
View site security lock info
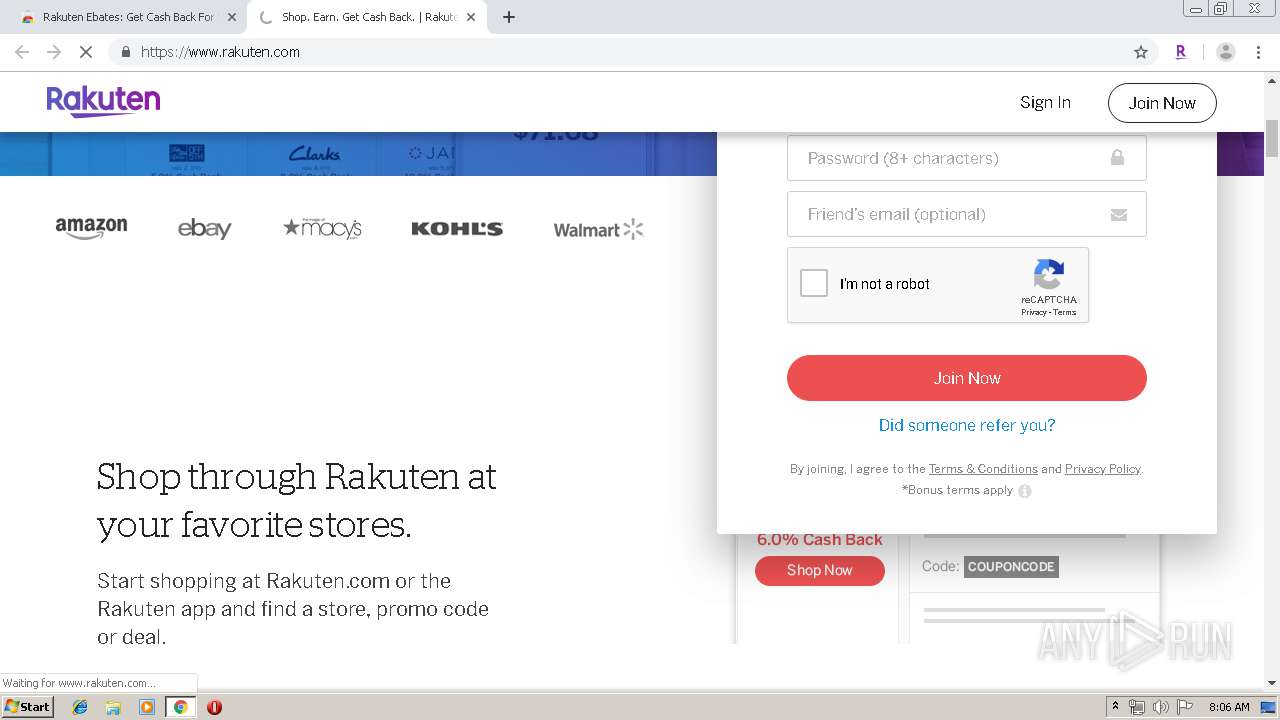[x=125, y=52]
